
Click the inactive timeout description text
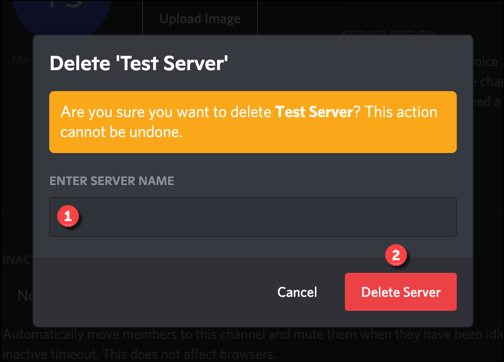click(253, 344)
